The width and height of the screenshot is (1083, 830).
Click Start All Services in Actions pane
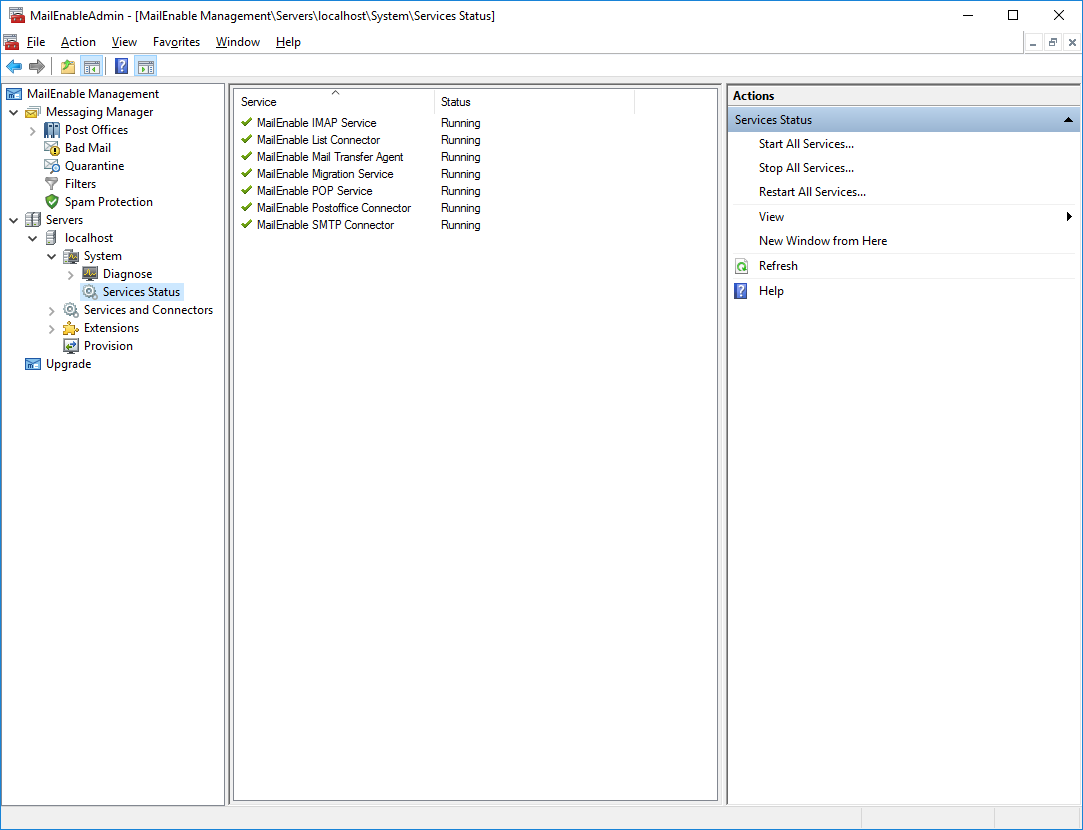pyautogui.click(x=806, y=143)
